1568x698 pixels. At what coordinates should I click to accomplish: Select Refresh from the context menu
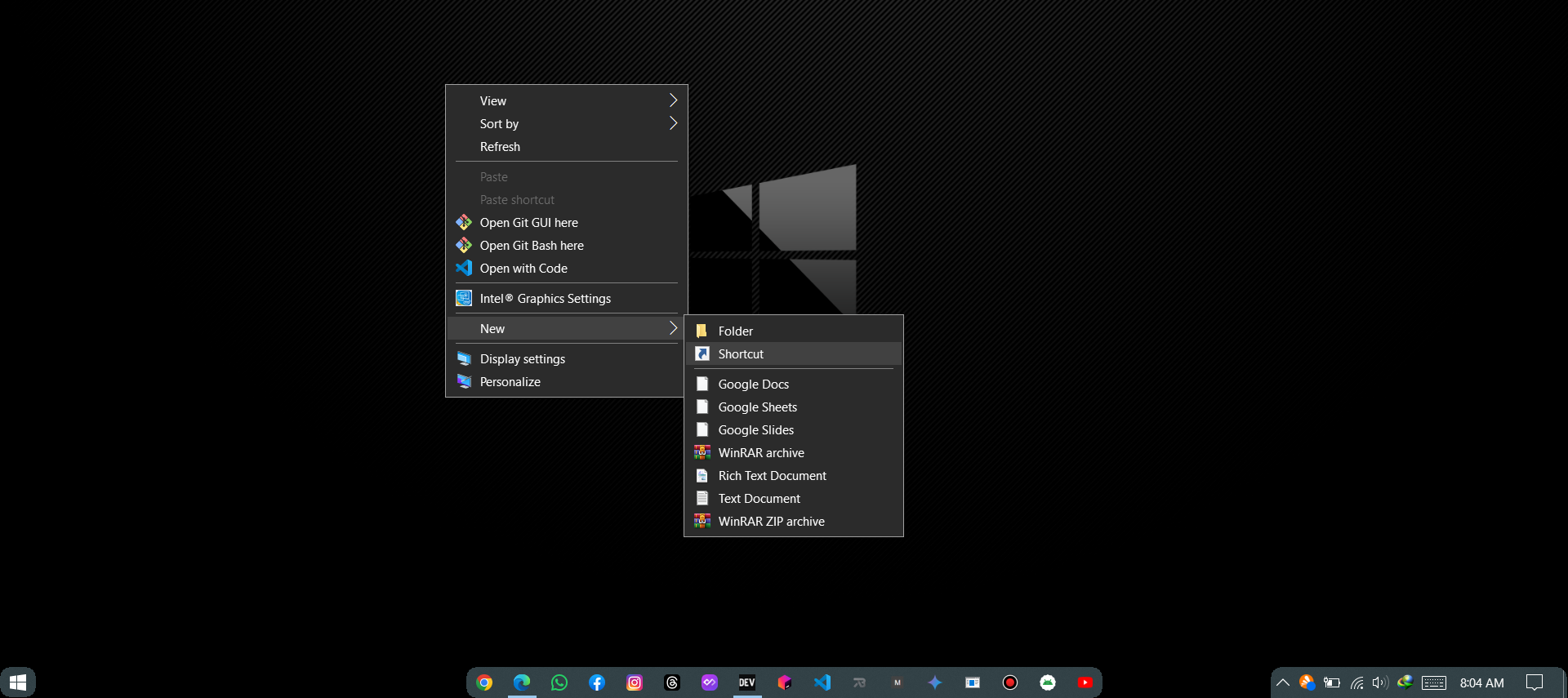click(x=500, y=147)
